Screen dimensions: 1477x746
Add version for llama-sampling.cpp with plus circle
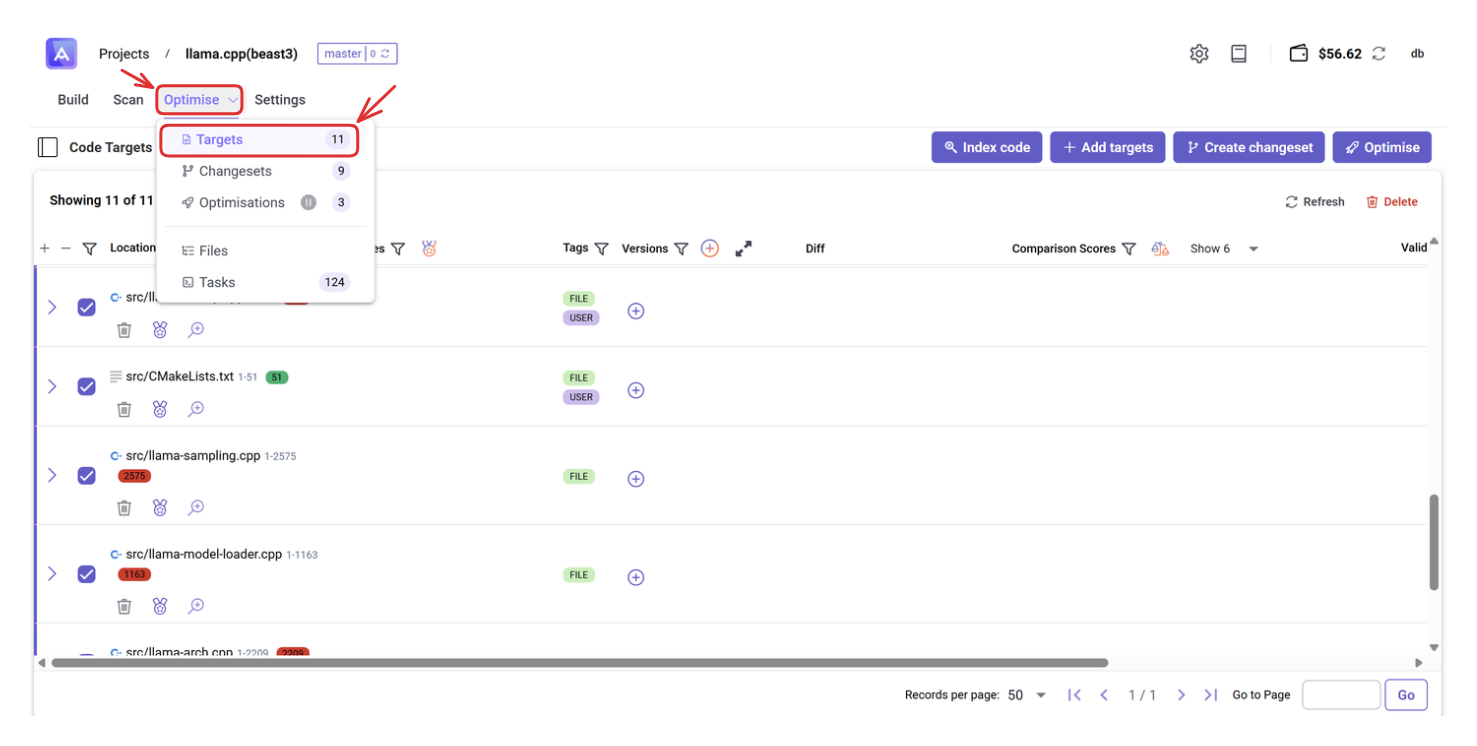click(x=635, y=478)
